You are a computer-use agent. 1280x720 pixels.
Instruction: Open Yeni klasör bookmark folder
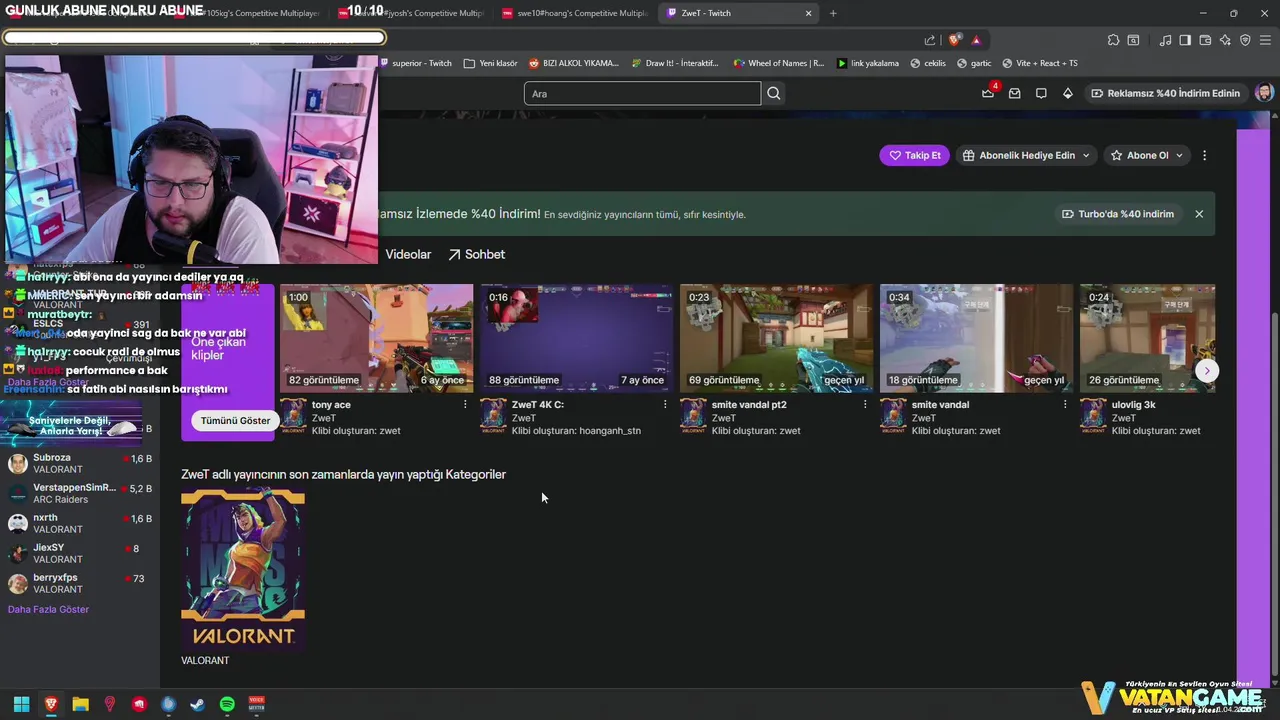tap(490, 63)
